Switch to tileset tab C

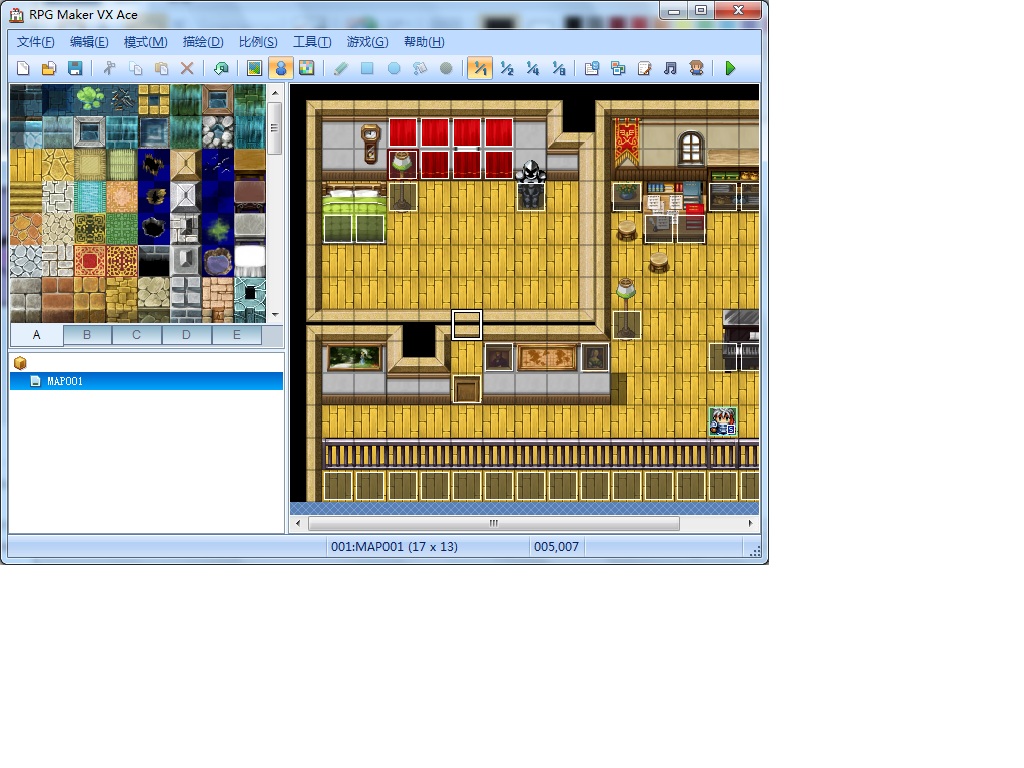point(136,335)
